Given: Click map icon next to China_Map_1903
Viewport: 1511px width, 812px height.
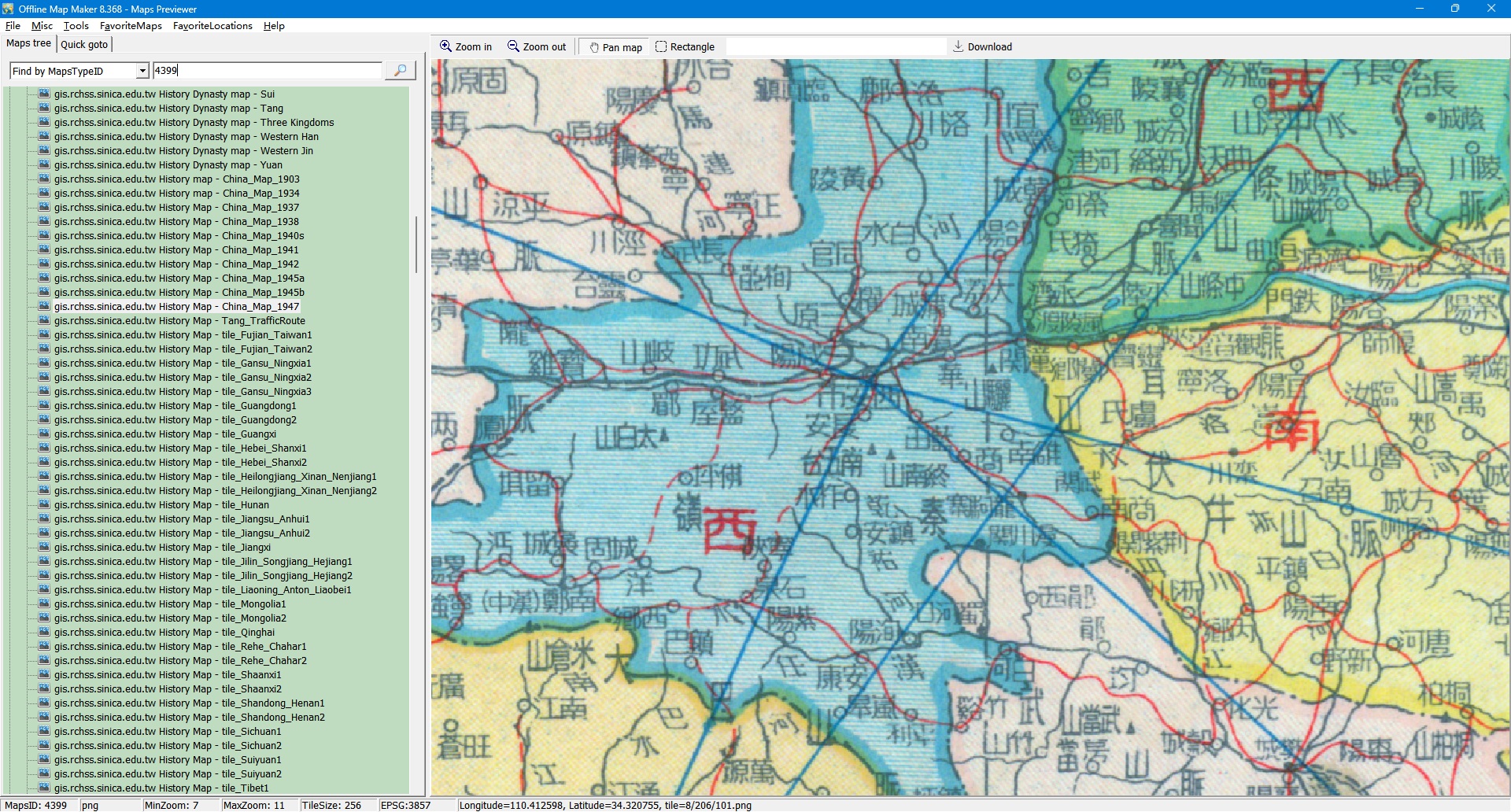Looking at the screenshot, I should point(44,179).
